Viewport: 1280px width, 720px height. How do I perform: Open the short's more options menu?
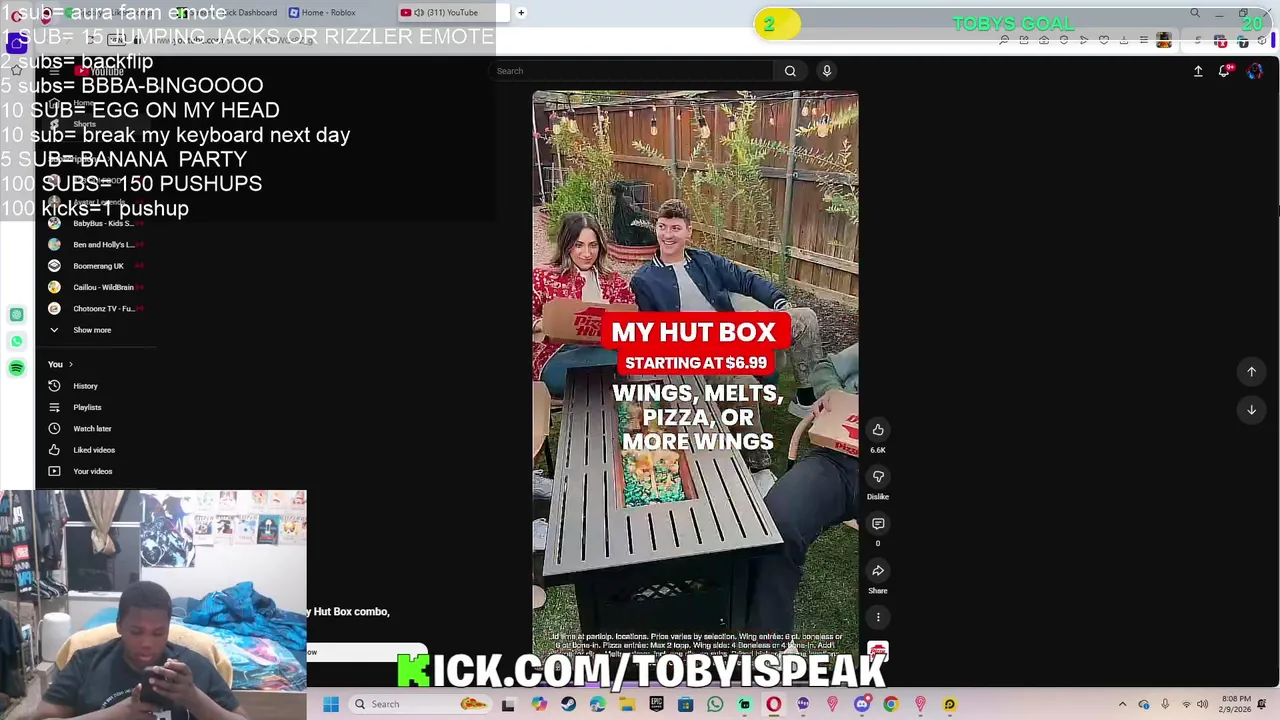(x=878, y=617)
